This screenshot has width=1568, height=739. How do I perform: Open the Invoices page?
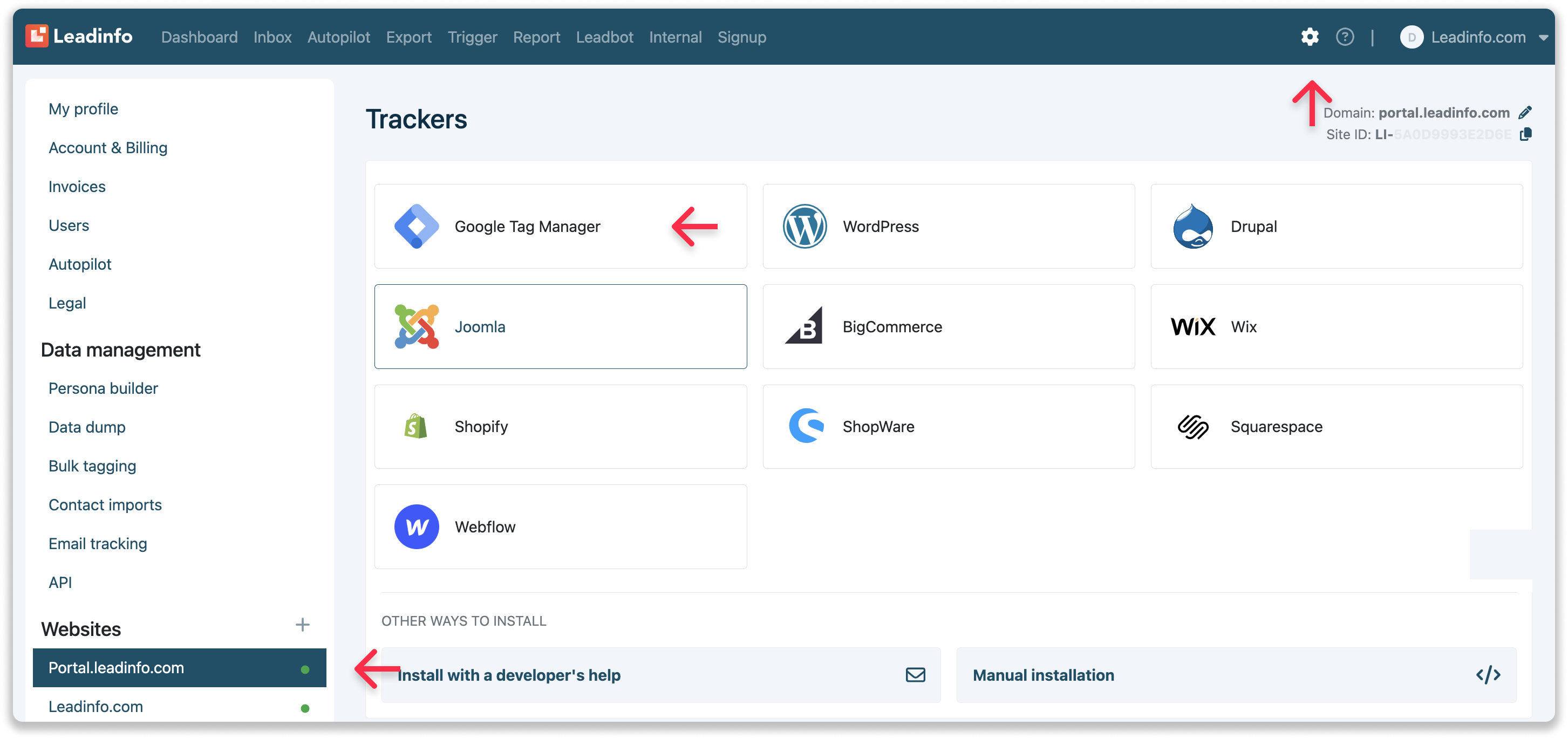click(x=77, y=187)
